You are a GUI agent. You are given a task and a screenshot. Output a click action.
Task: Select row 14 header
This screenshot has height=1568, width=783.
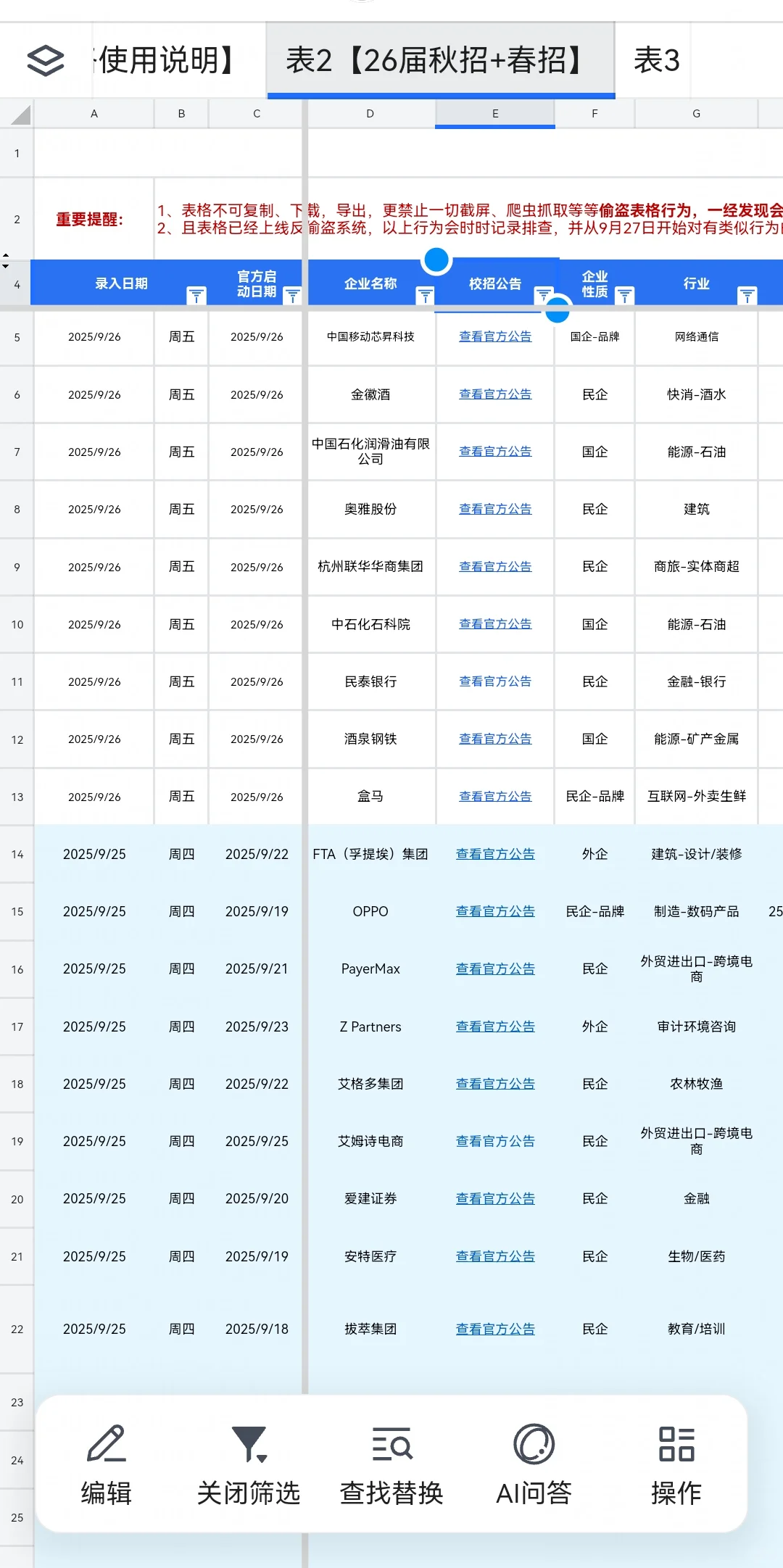coord(17,854)
